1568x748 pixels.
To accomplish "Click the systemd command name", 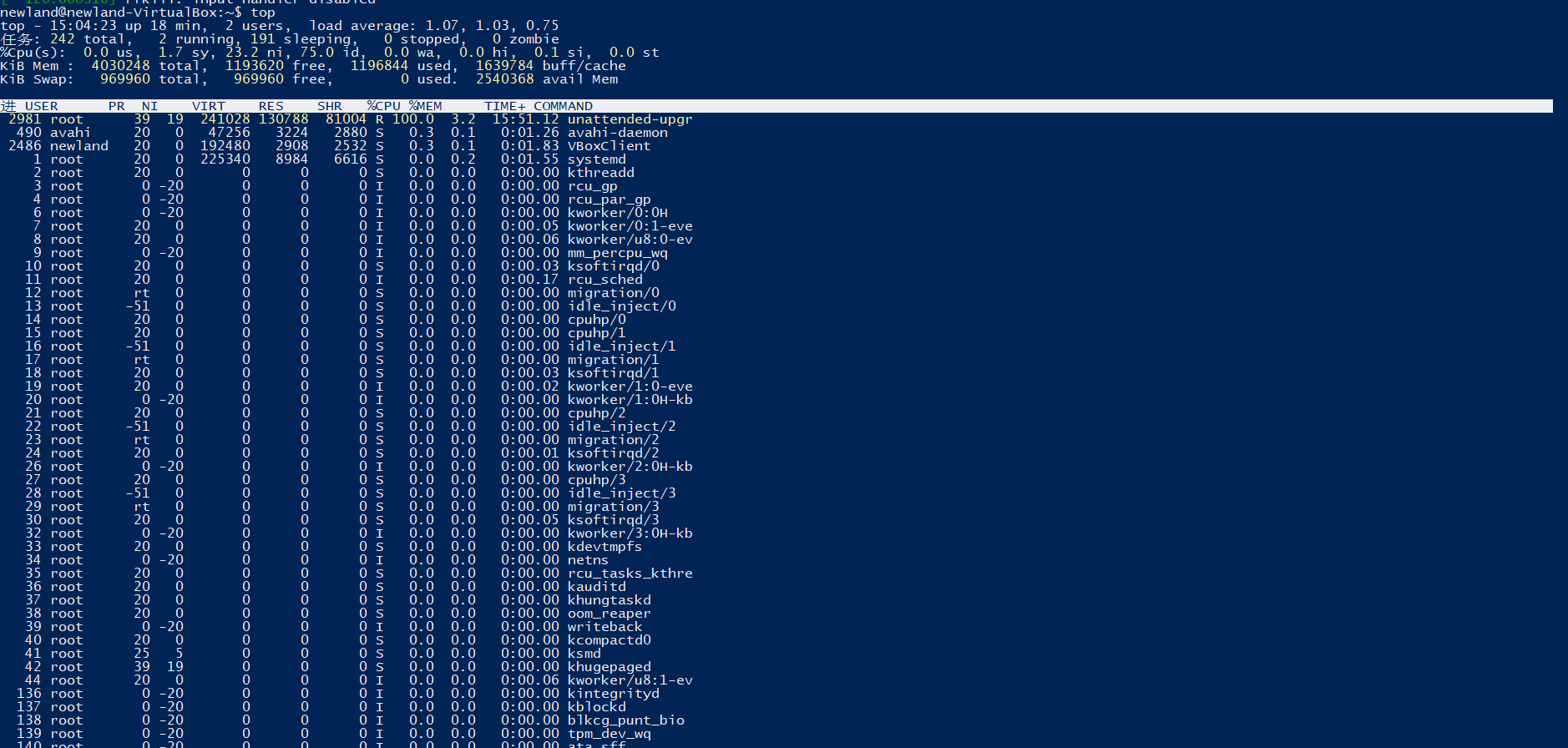I will (x=596, y=159).
